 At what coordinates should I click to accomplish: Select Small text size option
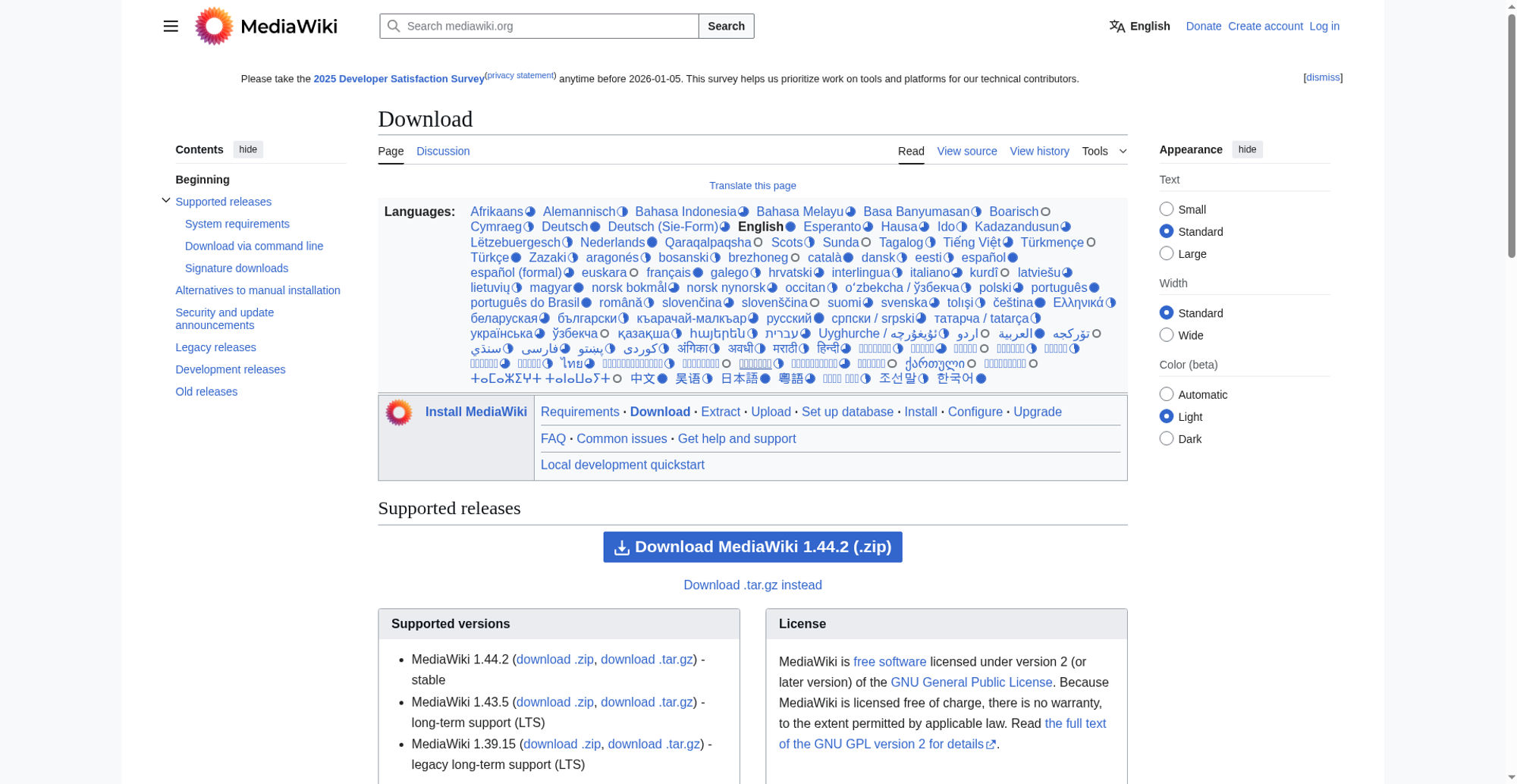1167,209
